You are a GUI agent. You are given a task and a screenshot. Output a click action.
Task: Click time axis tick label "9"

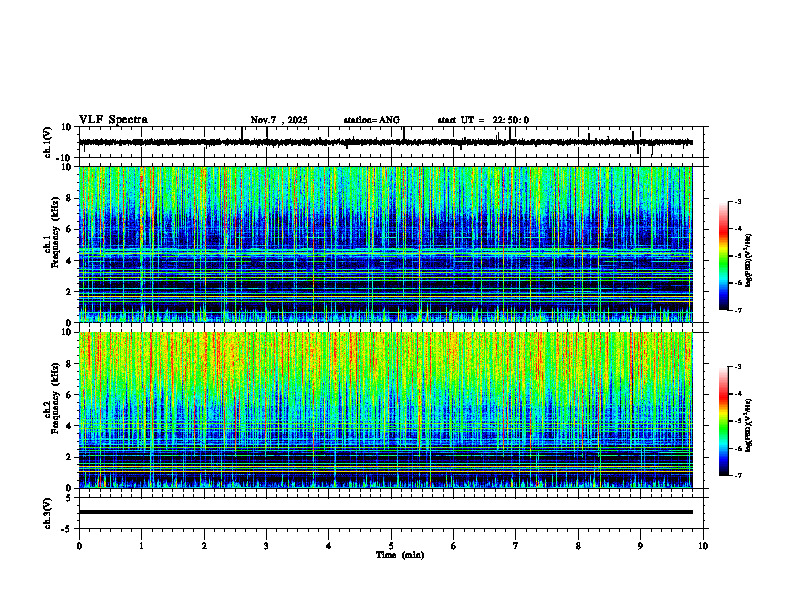(x=640, y=546)
